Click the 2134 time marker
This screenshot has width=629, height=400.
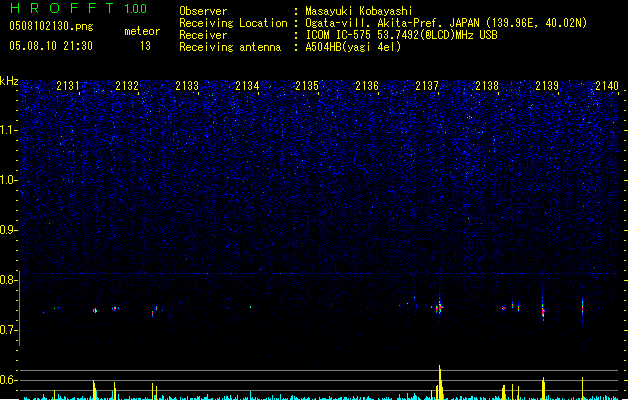(x=247, y=86)
